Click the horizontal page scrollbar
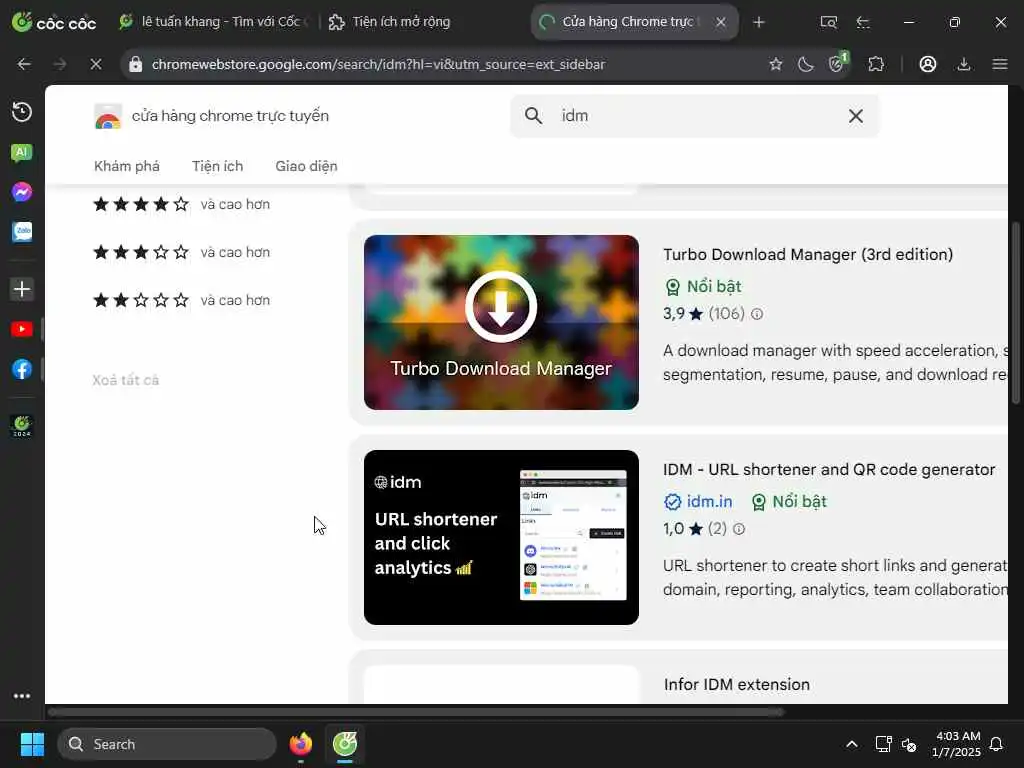 click(415, 712)
